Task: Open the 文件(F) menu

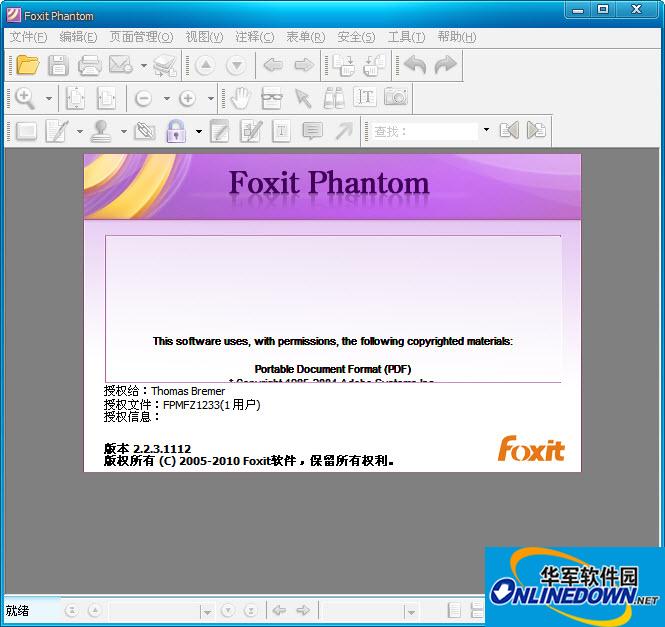Action: pyautogui.click(x=28, y=37)
